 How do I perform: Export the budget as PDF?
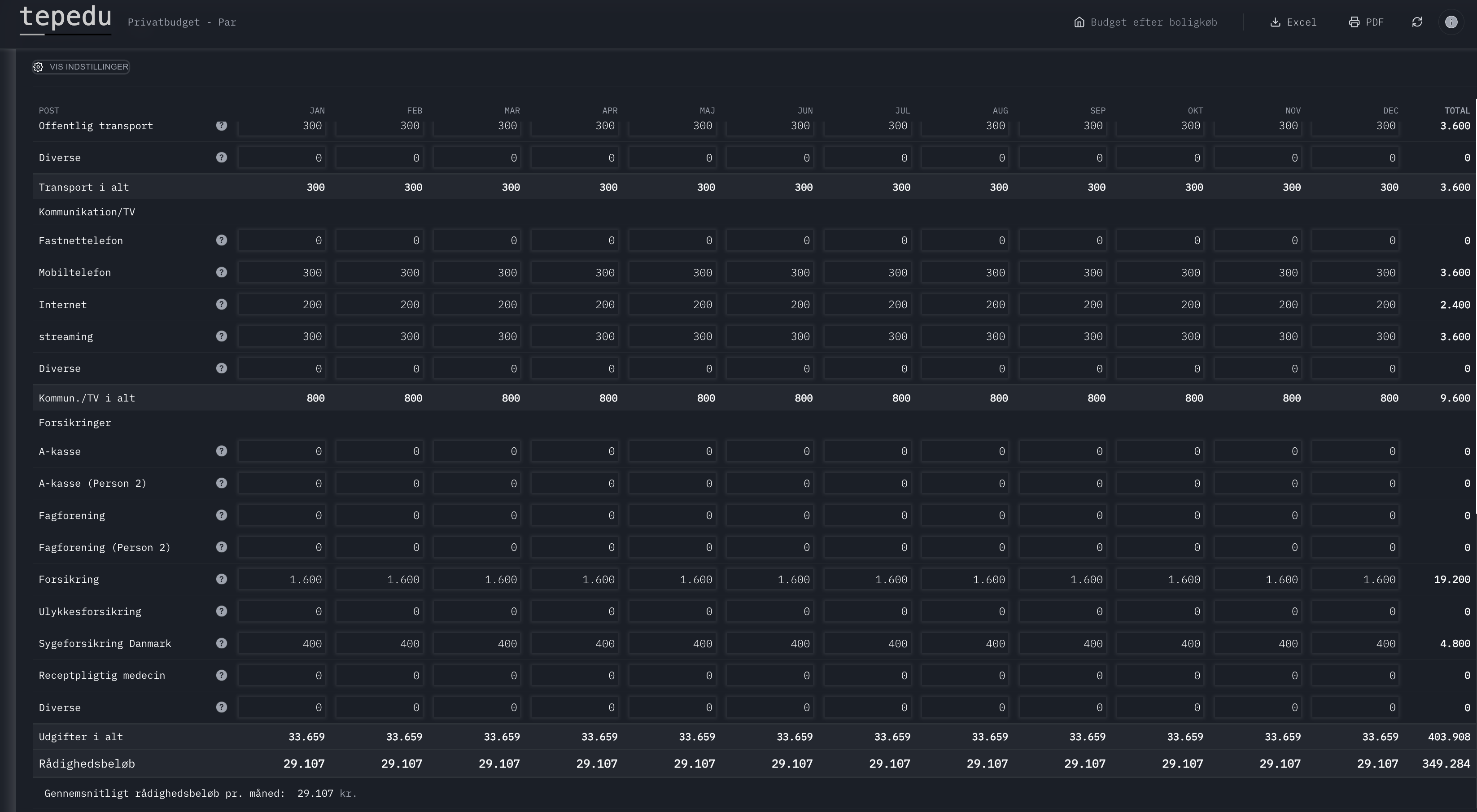click(x=1366, y=22)
